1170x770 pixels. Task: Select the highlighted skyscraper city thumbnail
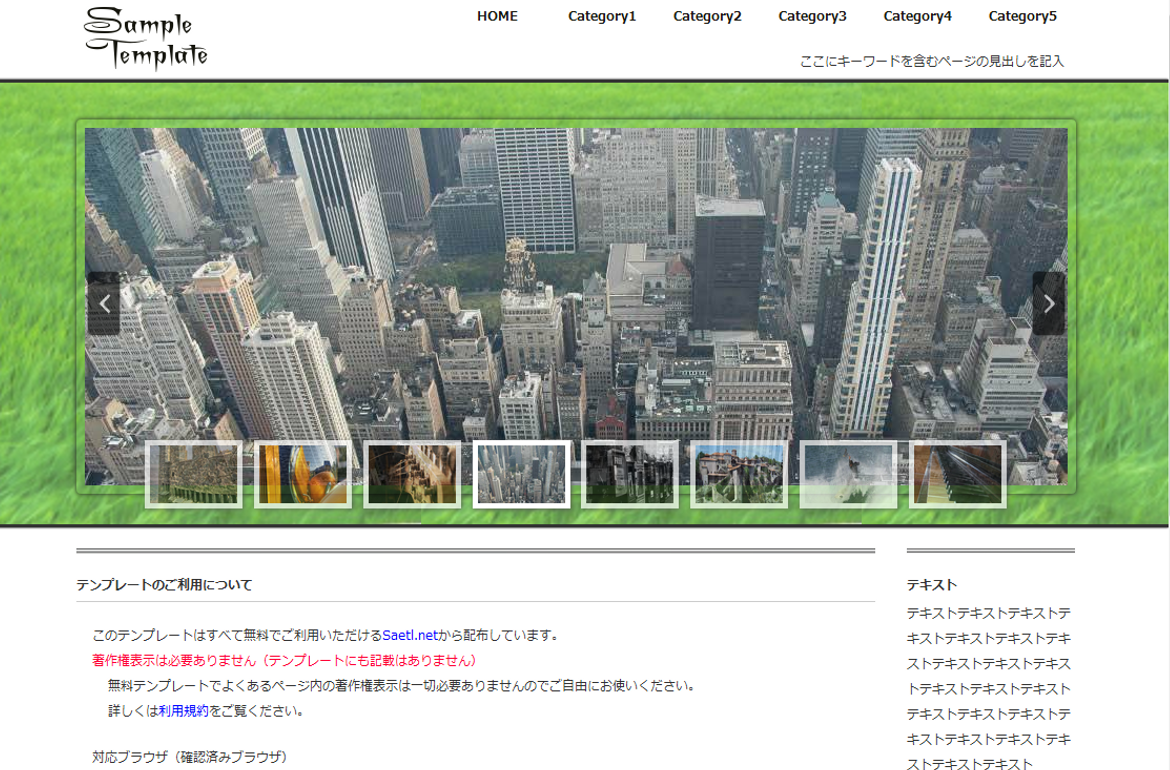pyautogui.click(x=521, y=474)
